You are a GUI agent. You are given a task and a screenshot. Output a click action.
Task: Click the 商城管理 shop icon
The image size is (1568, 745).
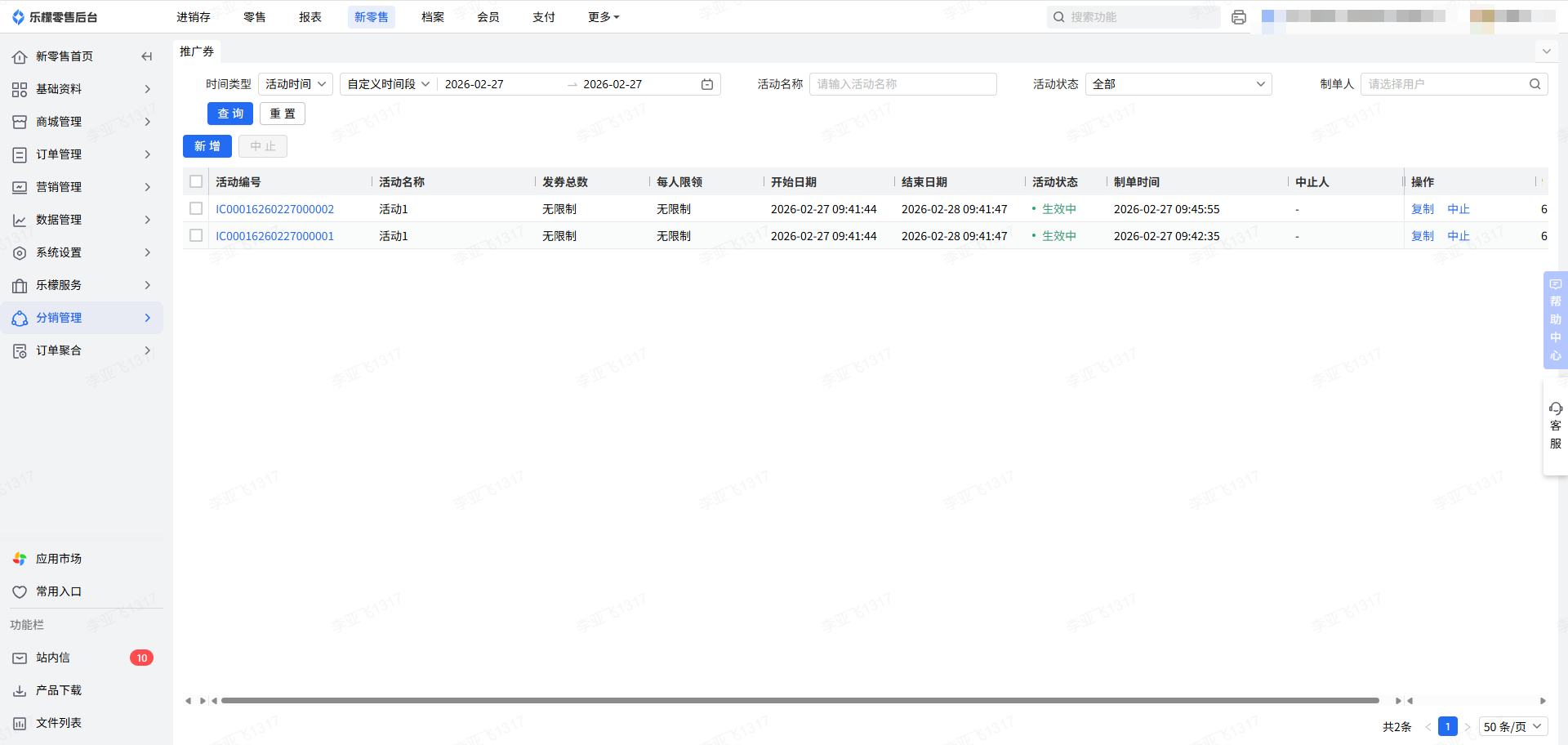20,122
